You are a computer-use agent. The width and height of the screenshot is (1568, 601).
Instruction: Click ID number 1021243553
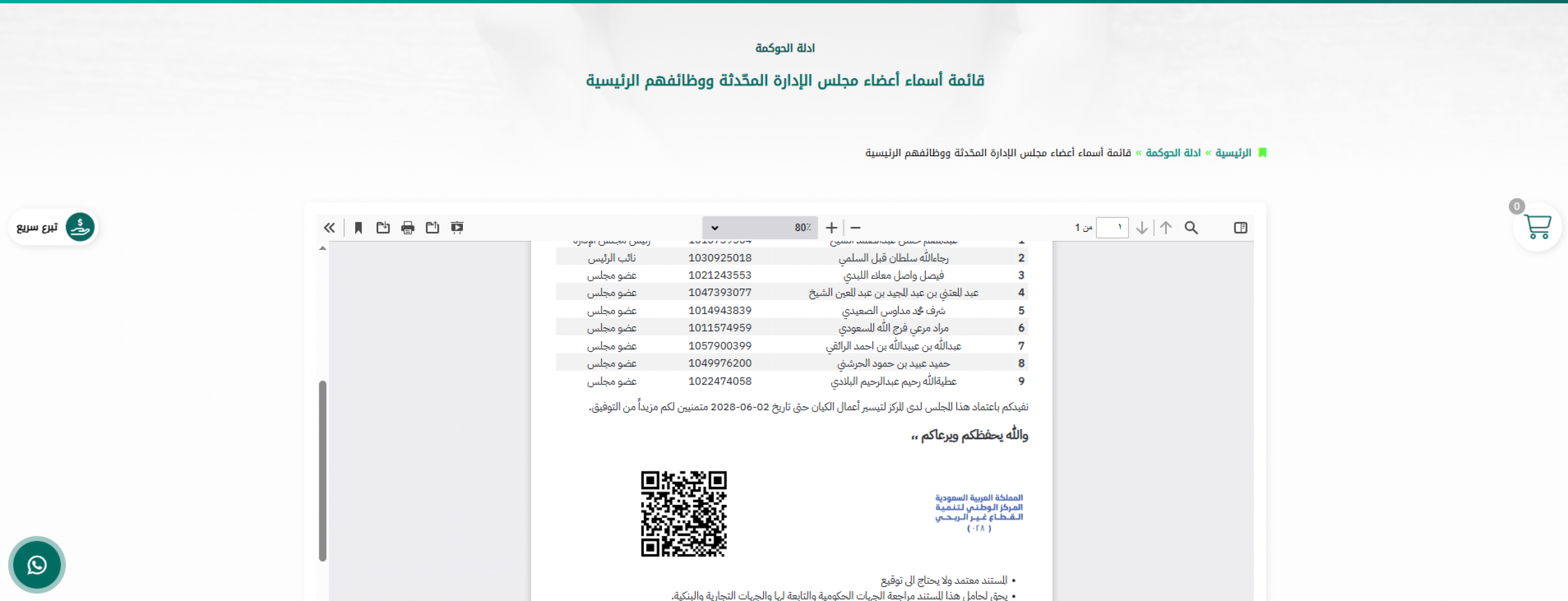point(719,275)
